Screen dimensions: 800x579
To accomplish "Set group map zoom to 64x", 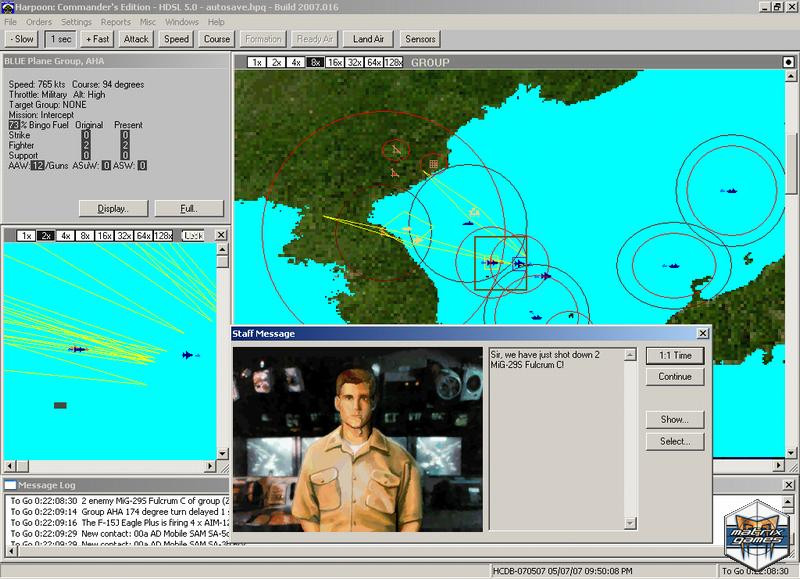I will pyautogui.click(x=373, y=62).
